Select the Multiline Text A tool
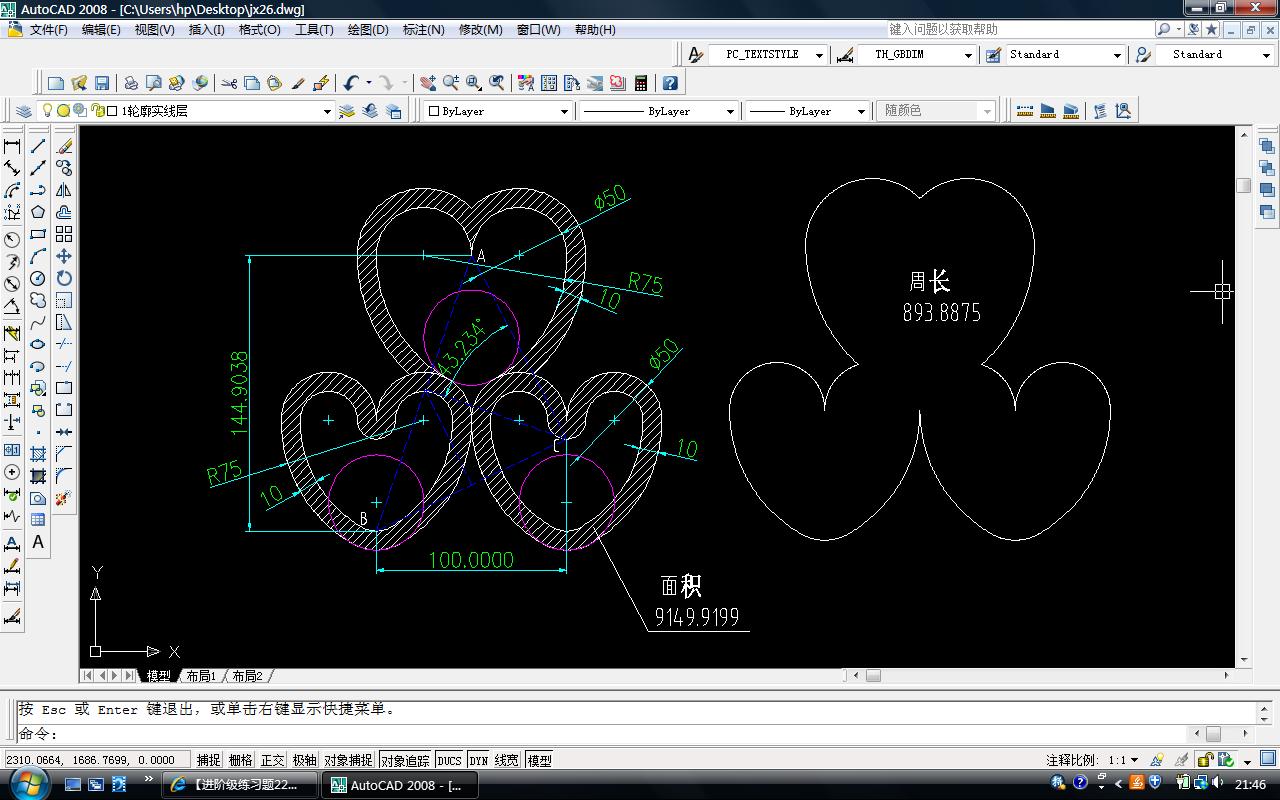 [38, 542]
